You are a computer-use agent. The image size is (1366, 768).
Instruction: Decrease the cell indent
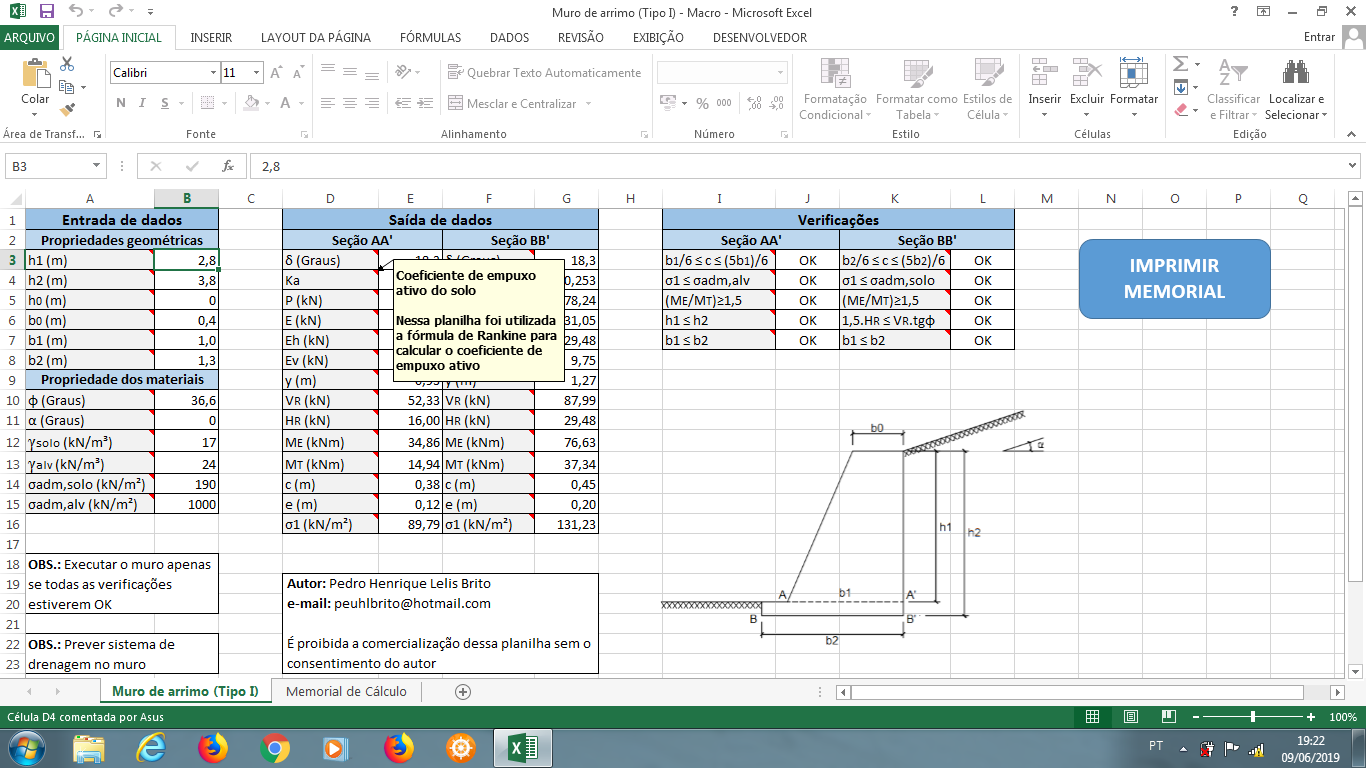402,103
